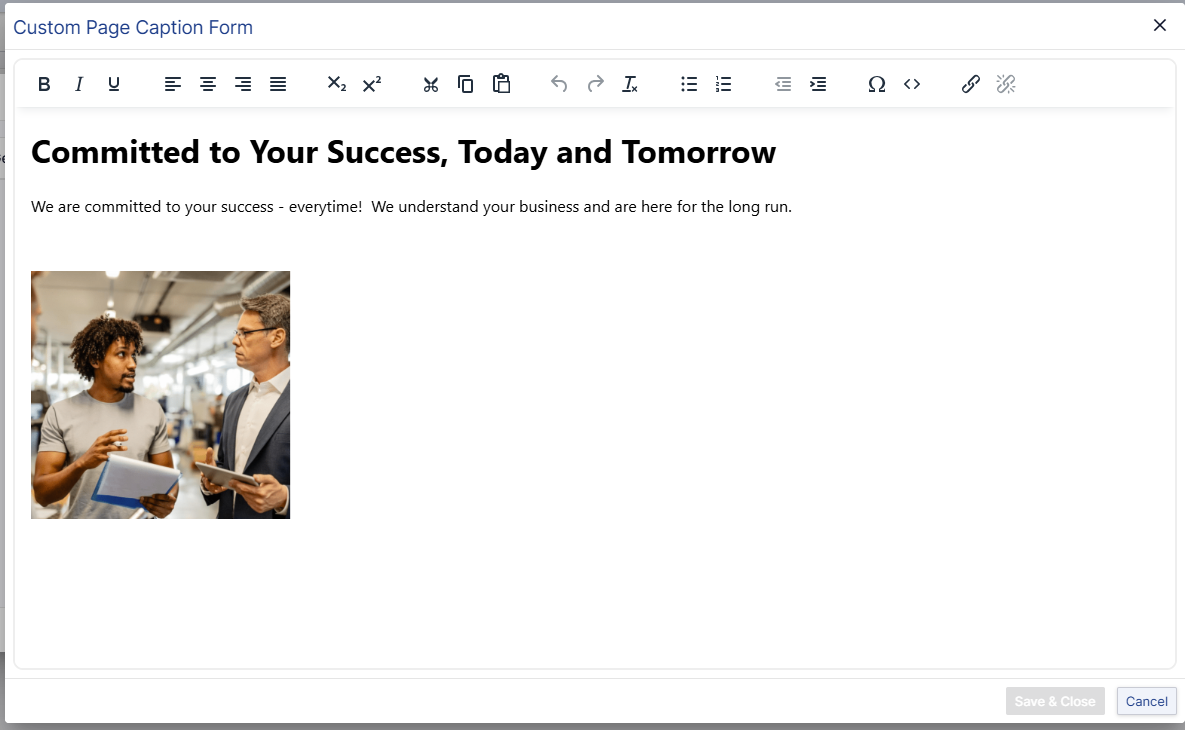The height and width of the screenshot is (730, 1185).
Task: Clear text formatting
Action: pyautogui.click(x=630, y=84)
